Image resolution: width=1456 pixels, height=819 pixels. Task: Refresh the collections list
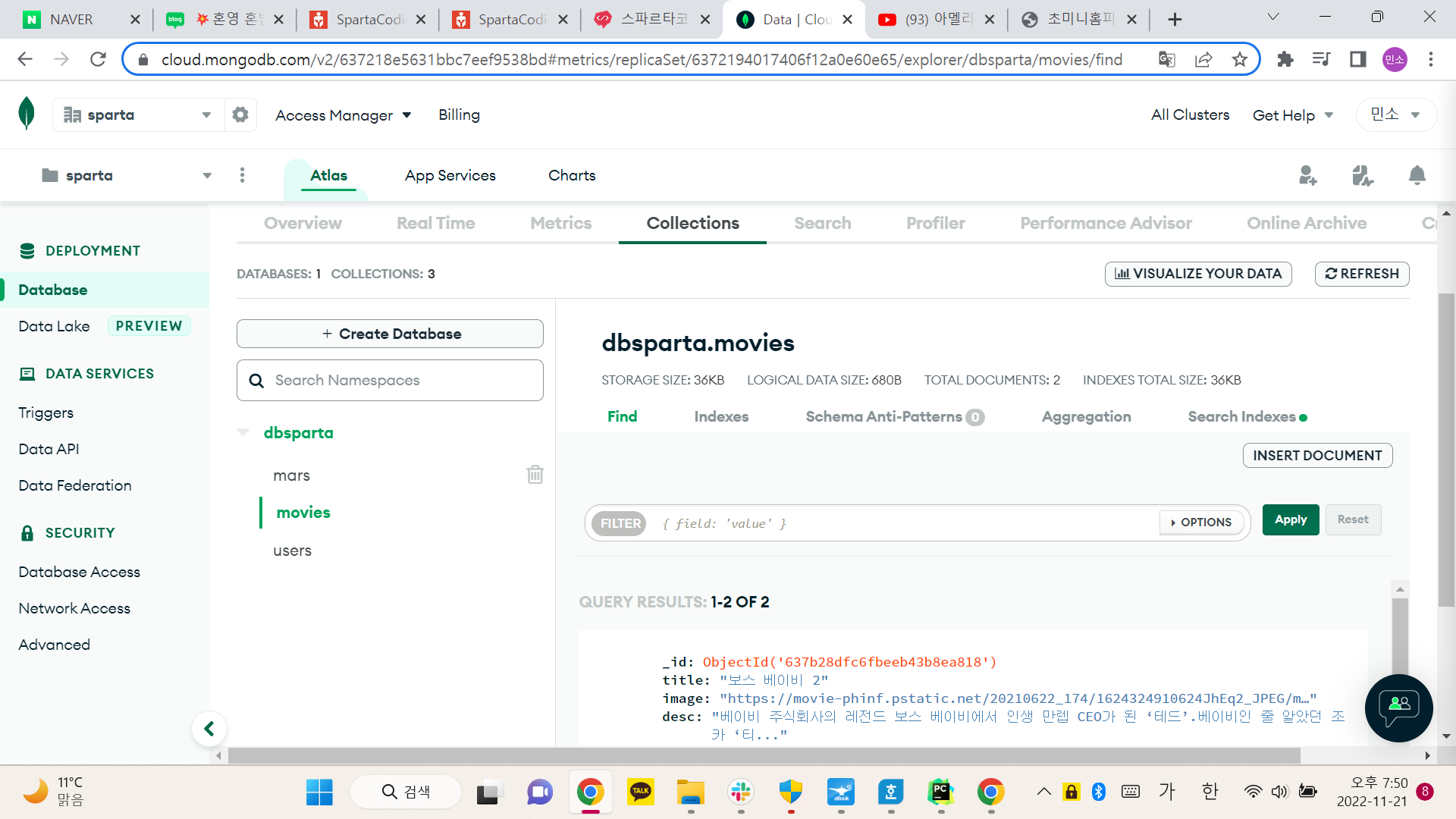[x=1362, y=274]
